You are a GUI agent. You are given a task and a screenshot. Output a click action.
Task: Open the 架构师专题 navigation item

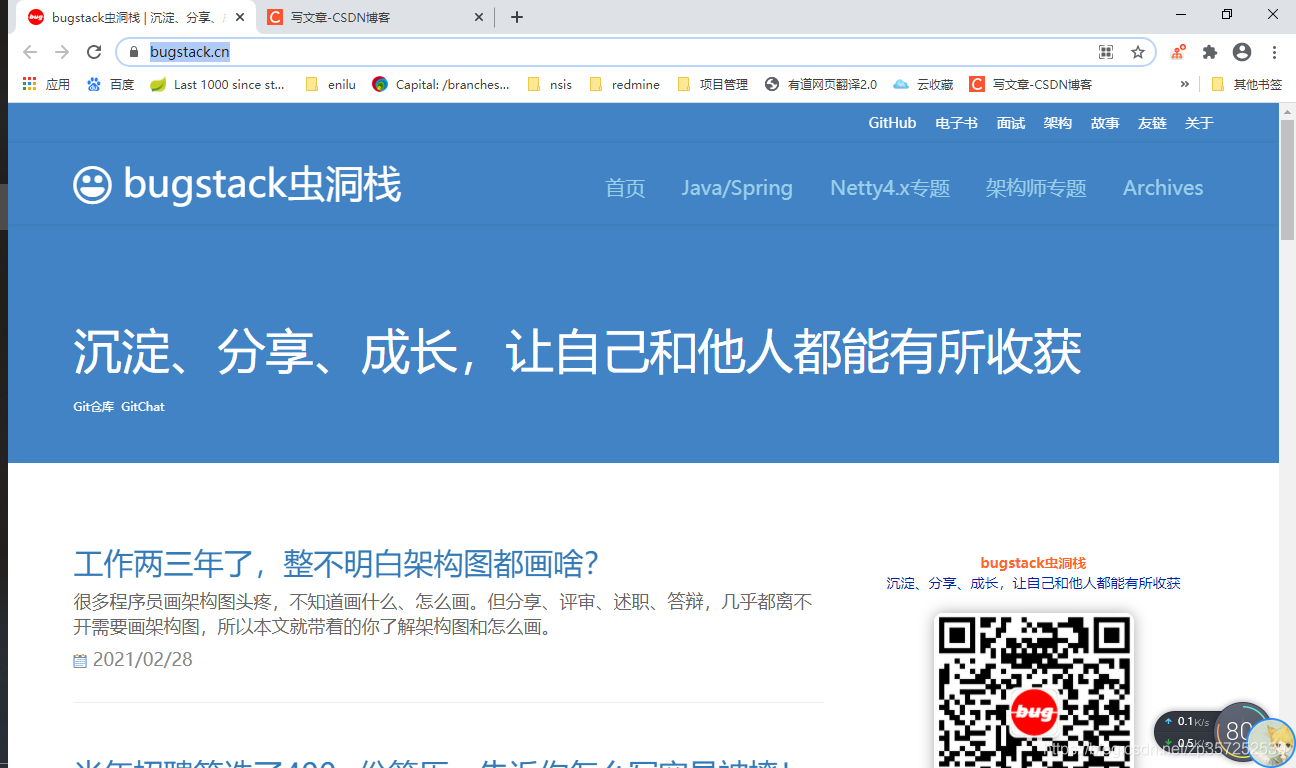tap(1036, 188)
